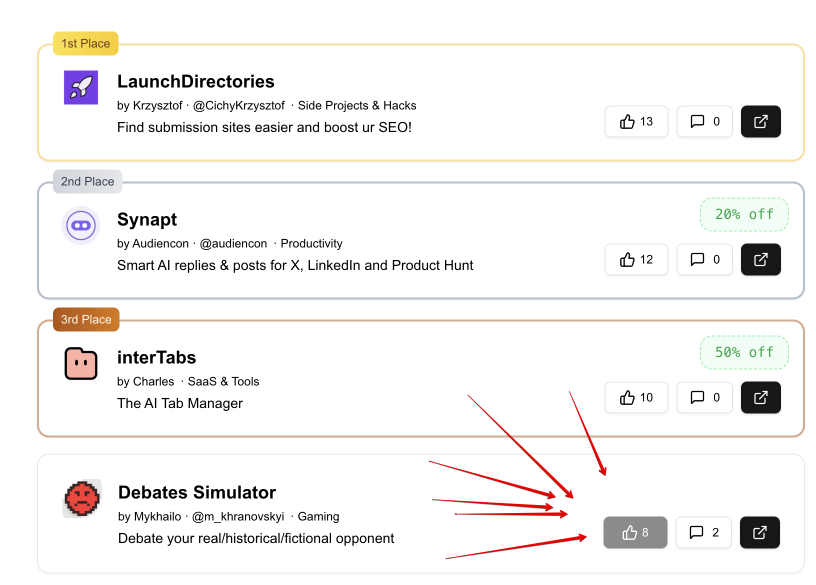Click the 1st Place badge

[86, 43]
